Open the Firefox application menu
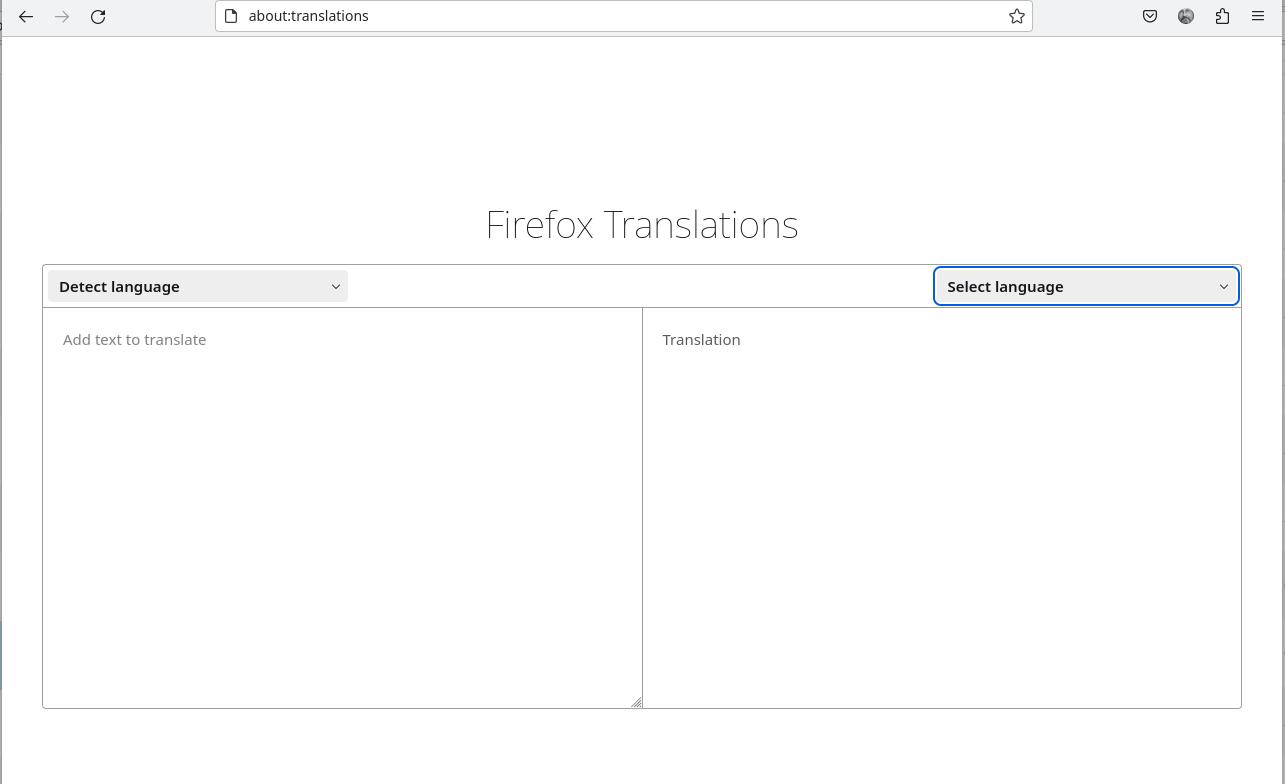Image resolution: width=1285 pixels, height=784 pixels. pyautogui.click(x=1258, y=16)
